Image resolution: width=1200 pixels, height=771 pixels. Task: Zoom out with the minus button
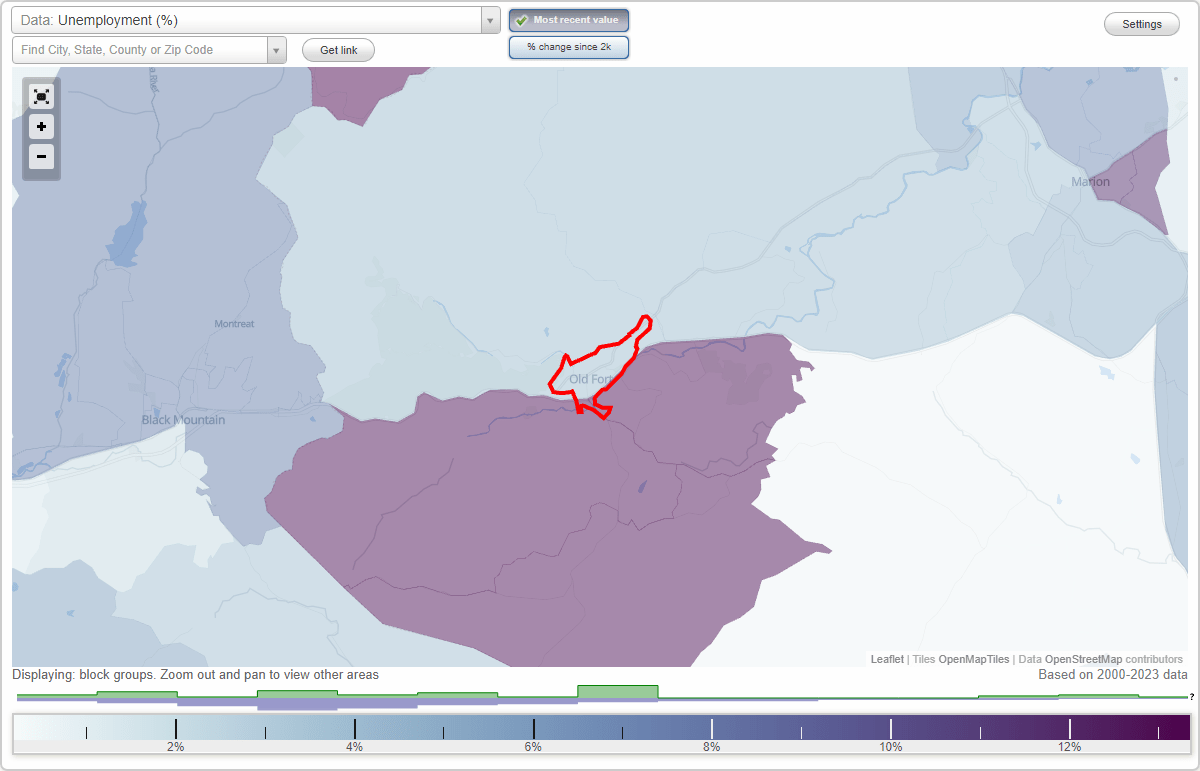pos(41,156)
